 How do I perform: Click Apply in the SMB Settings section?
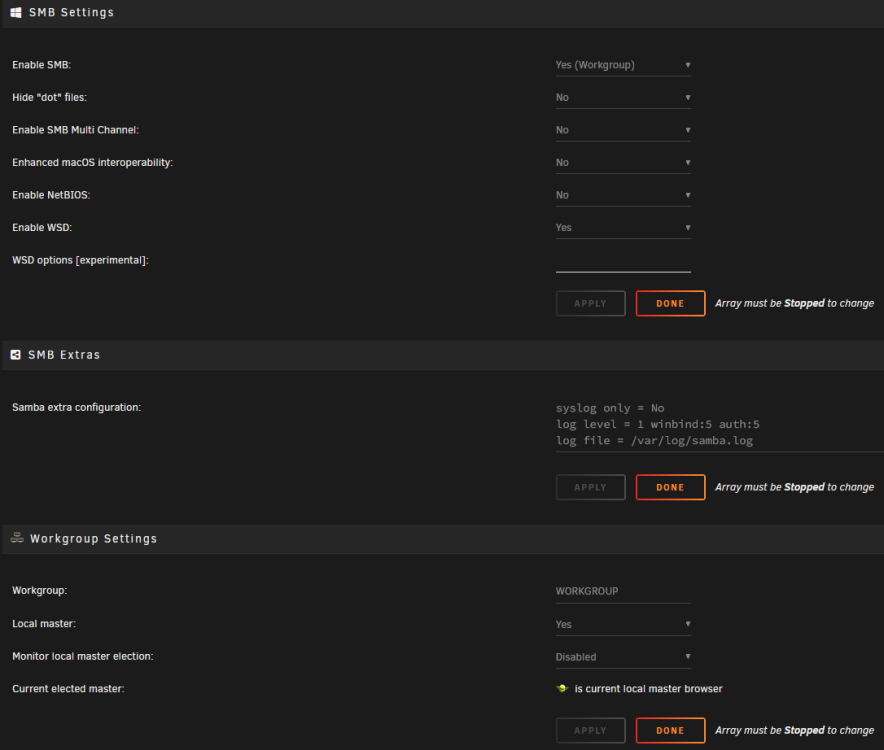(x=590, y=303)
